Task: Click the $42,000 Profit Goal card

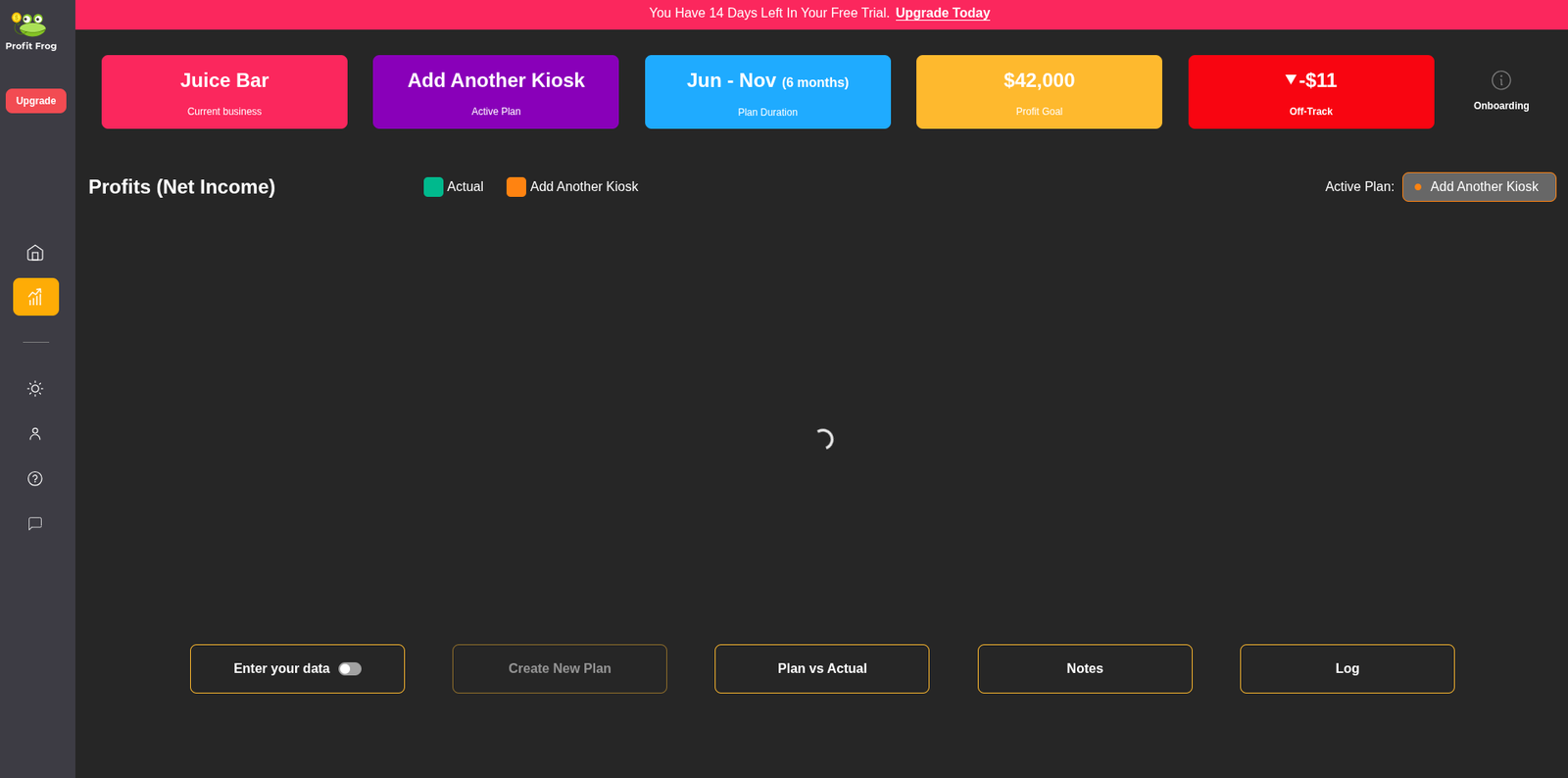Action: (x=1039, y=92)
